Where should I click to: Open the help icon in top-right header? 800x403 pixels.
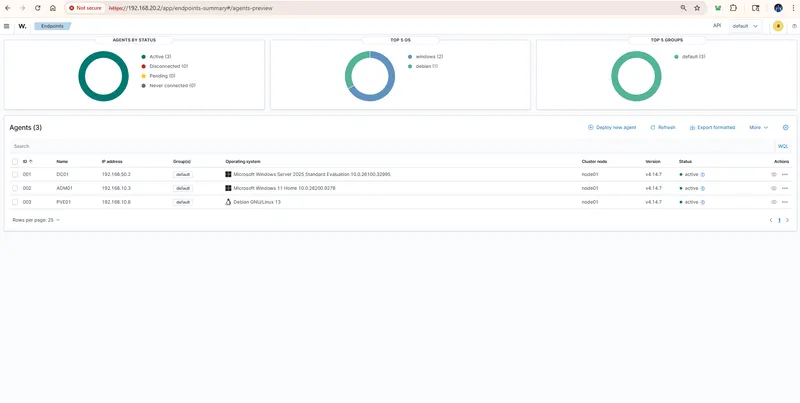click(x=794, y=26)
